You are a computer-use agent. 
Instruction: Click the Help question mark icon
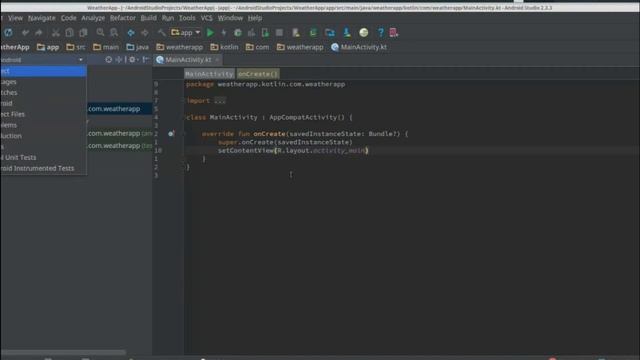pos(380,33)
